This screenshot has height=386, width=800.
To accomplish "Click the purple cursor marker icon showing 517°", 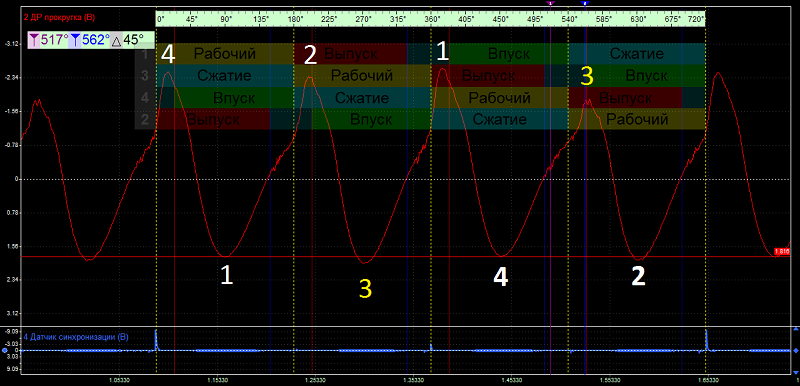I will click(34, 40).
